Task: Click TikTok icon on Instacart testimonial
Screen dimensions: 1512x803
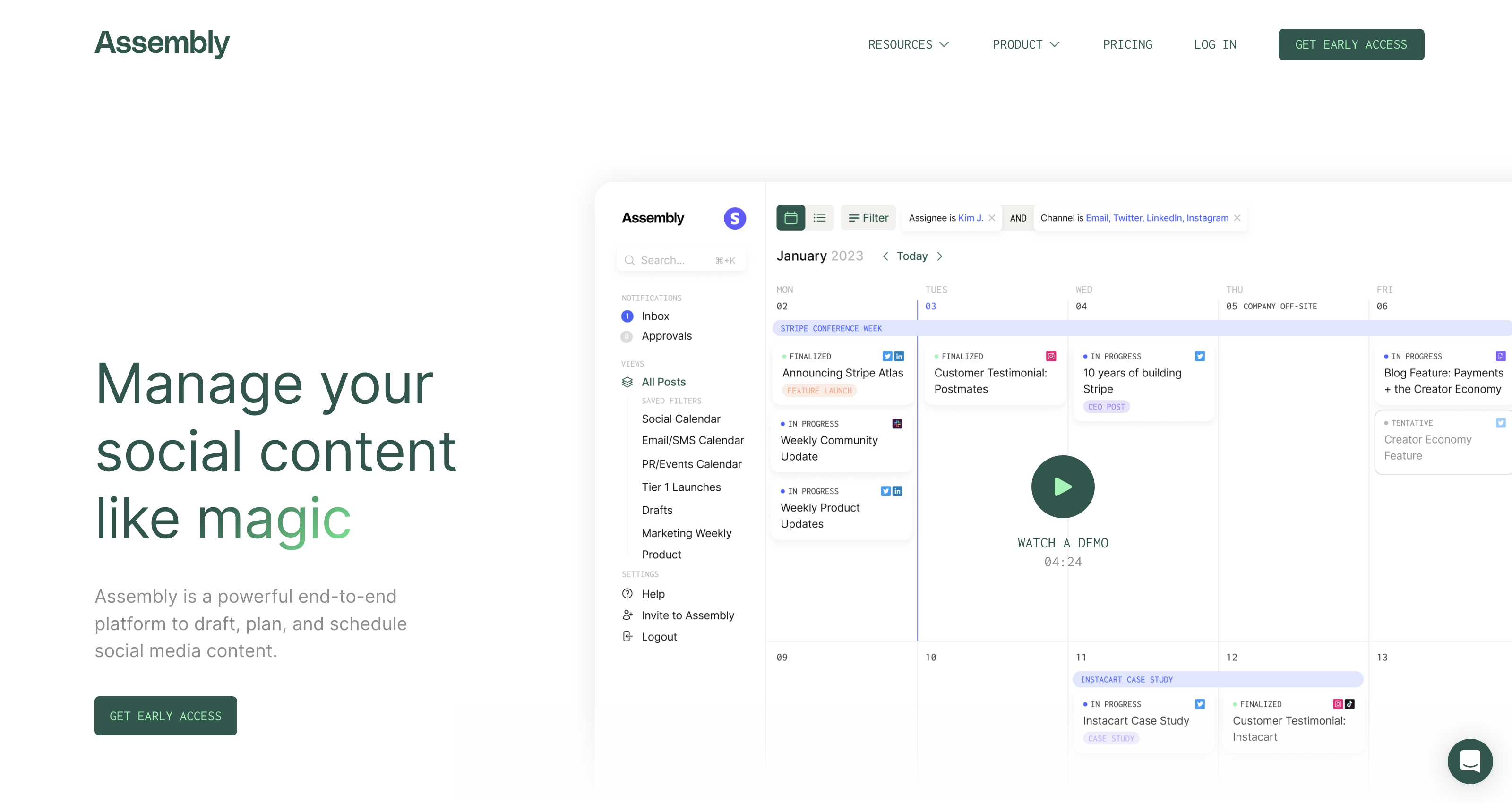Action: click(x=1350, y=704)
